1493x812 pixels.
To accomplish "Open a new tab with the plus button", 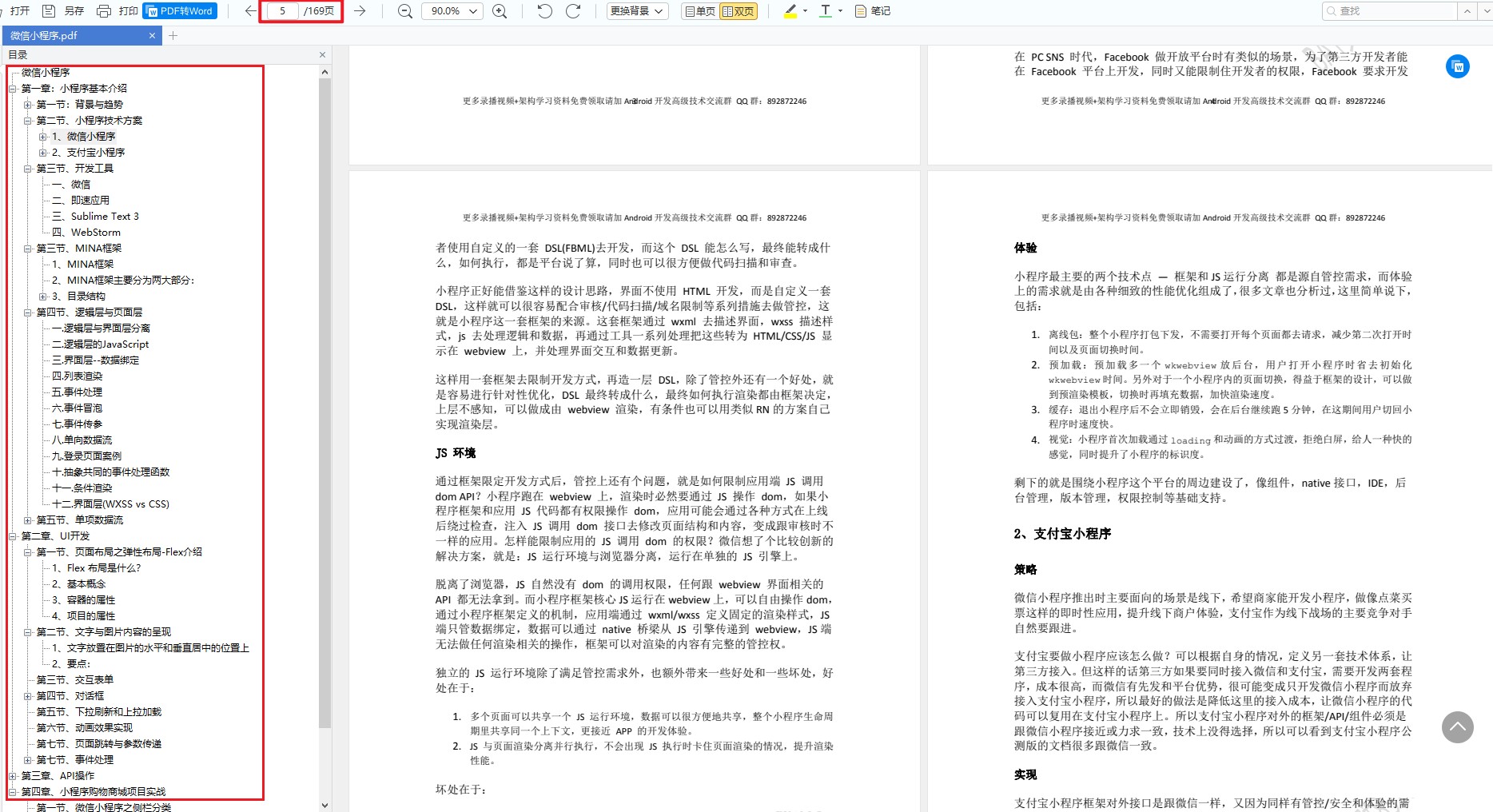I will coord(173,35).
